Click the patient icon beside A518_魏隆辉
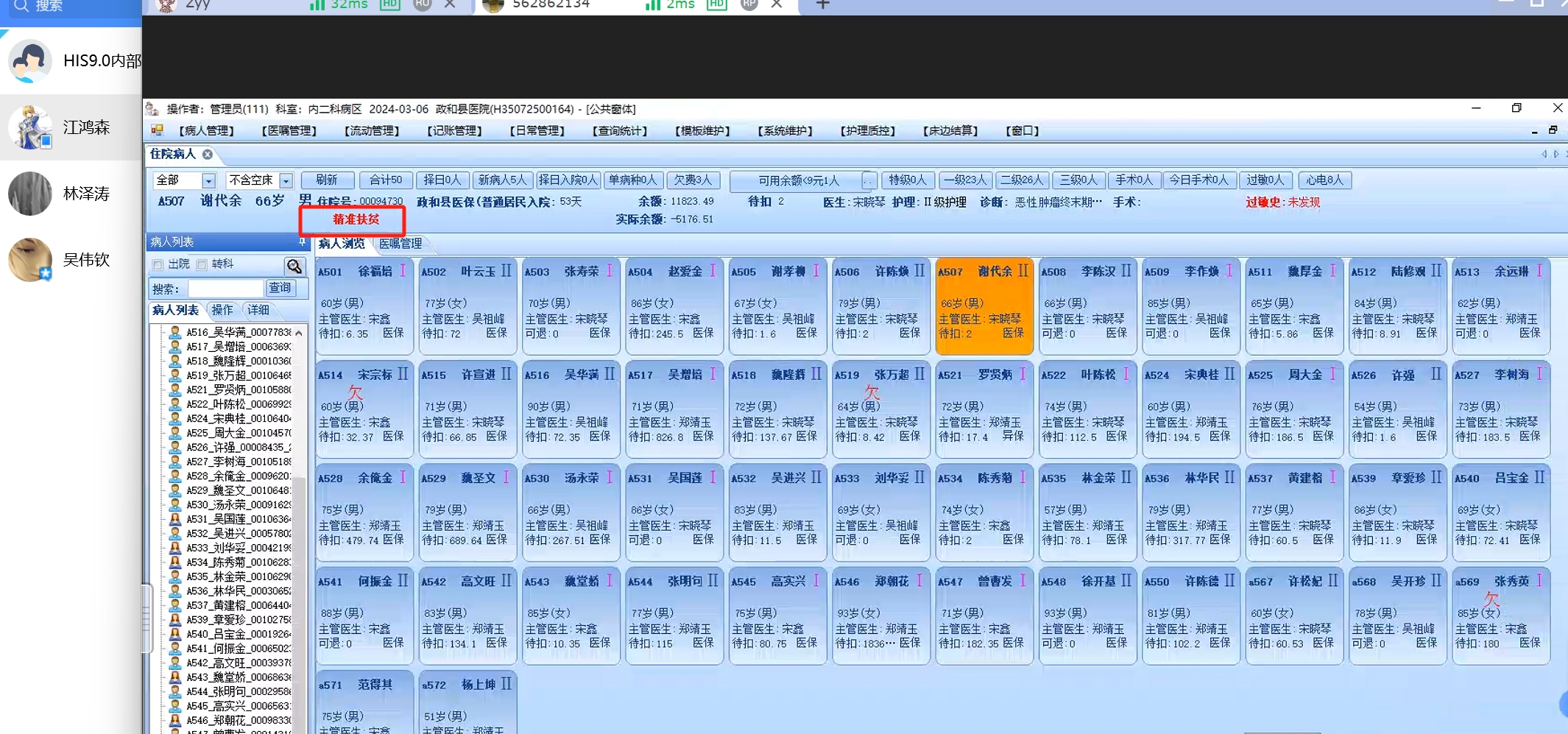This screenshot has height=734, width=1568. pos(175,361)
